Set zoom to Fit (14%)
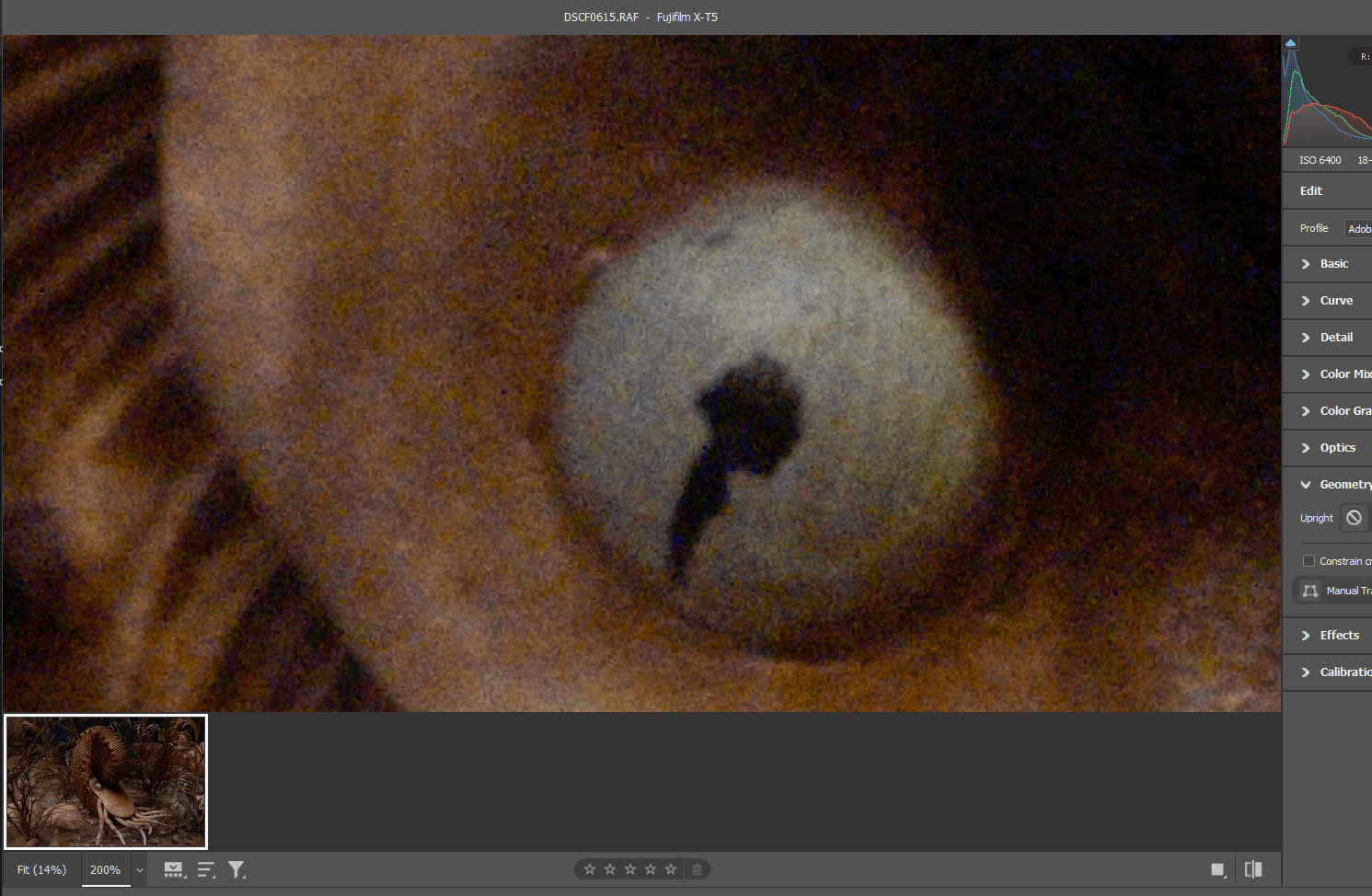 [41, 869]
